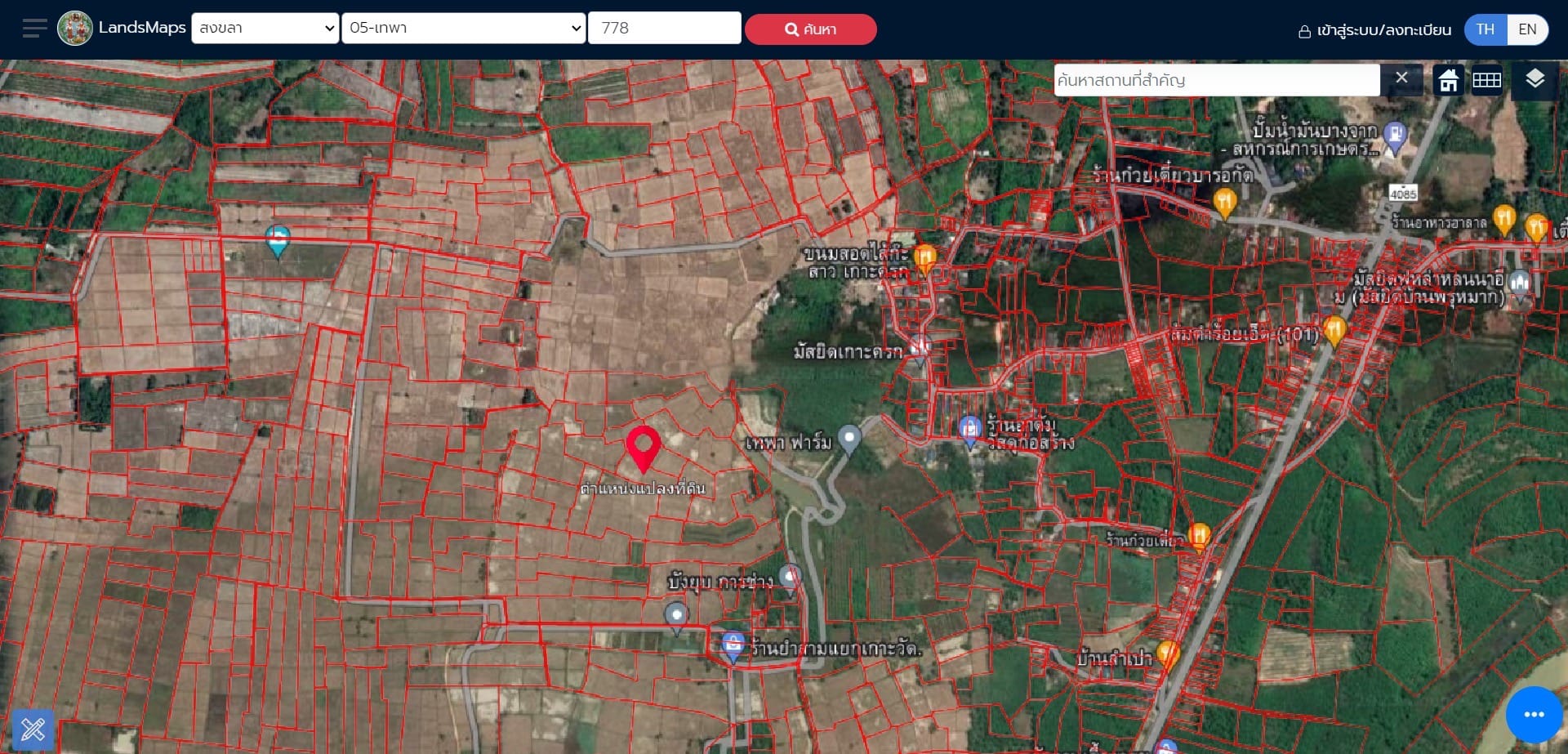Click the 4085 road marker label
Image resolution: width=1568 pixels, height=754 pixels.
[1403, 194]
